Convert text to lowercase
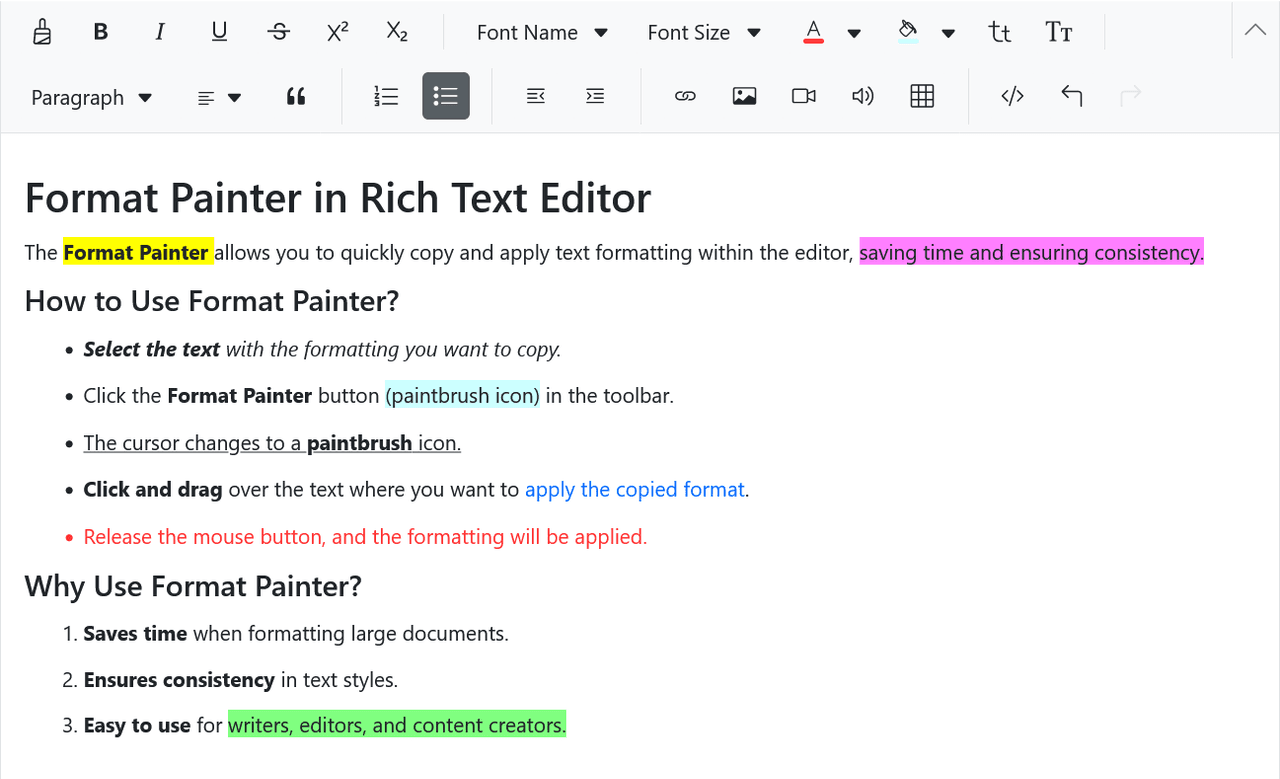This screenshot has width=1280, height=779. [x=999, y=32]
